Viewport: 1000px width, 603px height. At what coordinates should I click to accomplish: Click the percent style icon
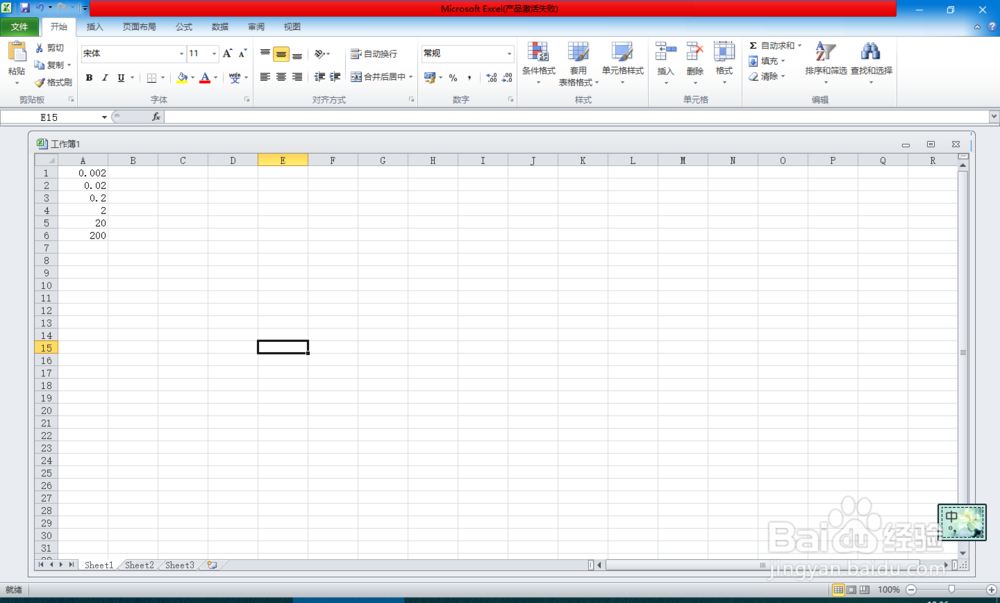click(453, 78)
